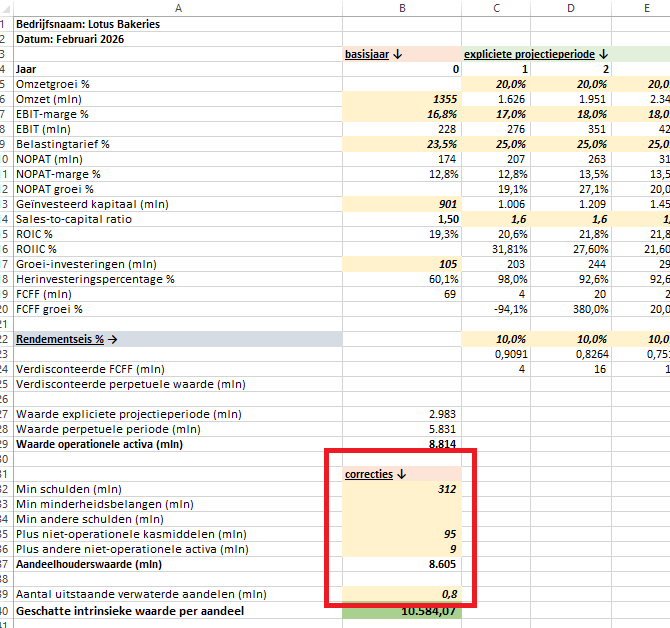Click EBIT-marge value 17,0%
This screenshot has height=628, width=670.
[x=496, y=114]
